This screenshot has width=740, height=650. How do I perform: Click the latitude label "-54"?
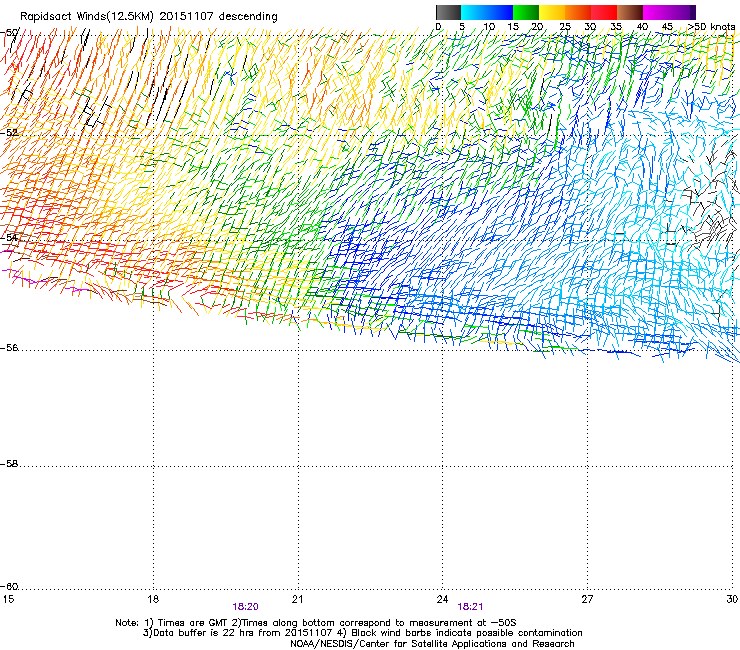point(9,237)
